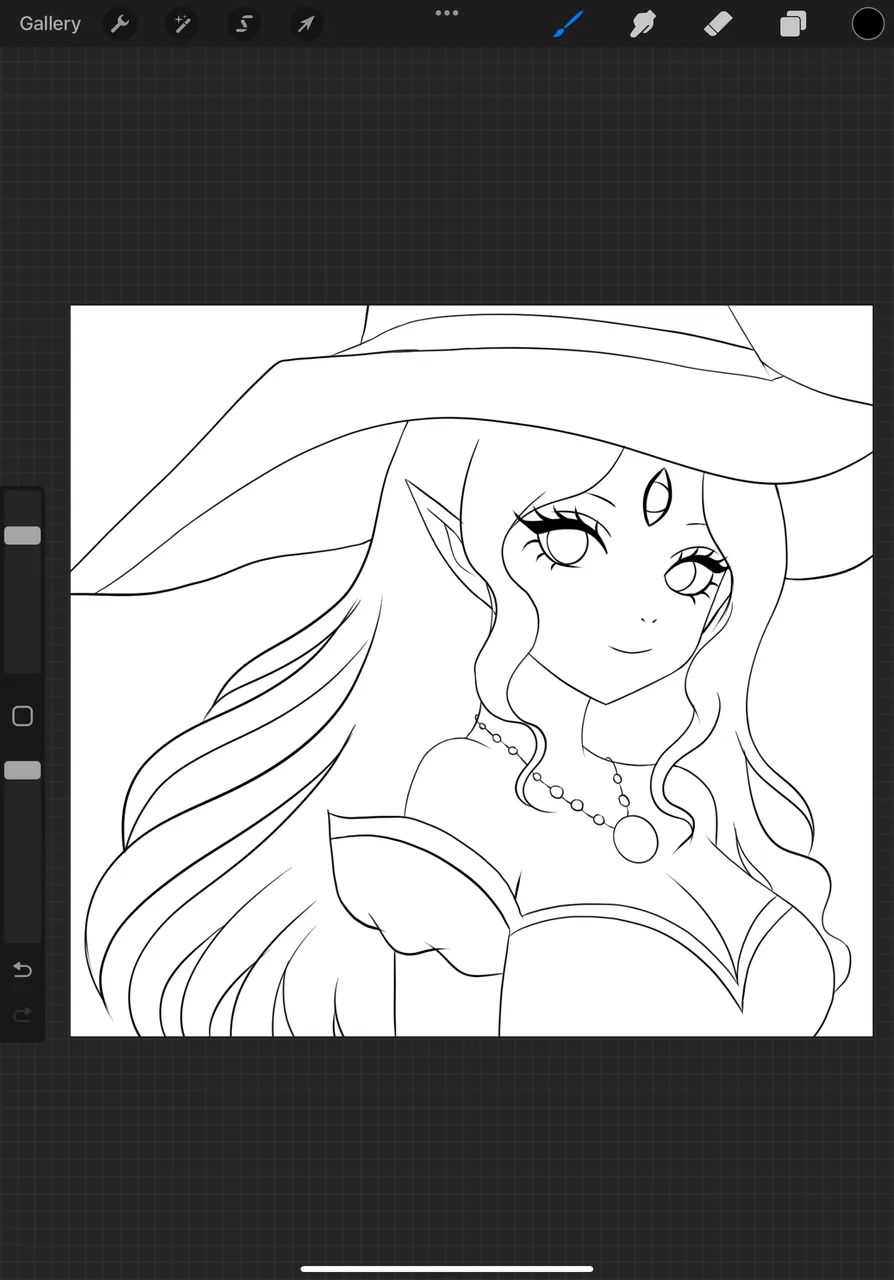Activate the Transform arrow tool

pyautogui.click(x=306, y=23)
